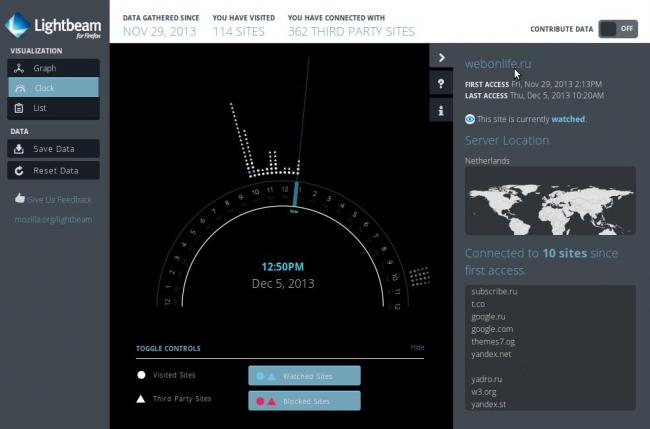Select w3.org in connected sites list
Screen dimensions: 650x429
pos(484,392)
